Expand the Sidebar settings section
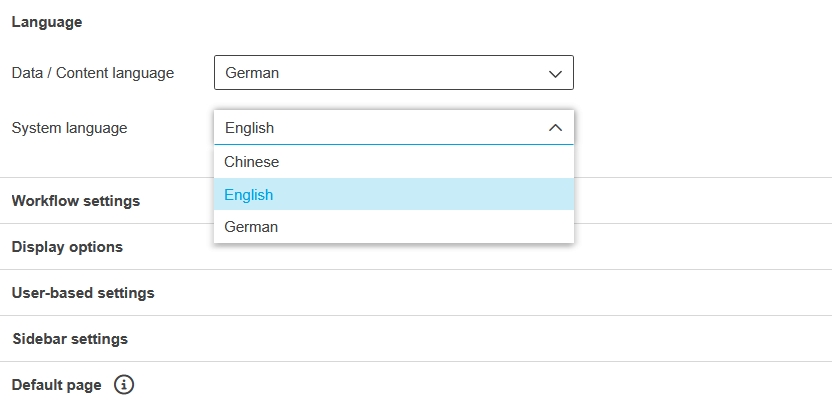Viewport: 832px width, 403px height. (x=70, y=339)
